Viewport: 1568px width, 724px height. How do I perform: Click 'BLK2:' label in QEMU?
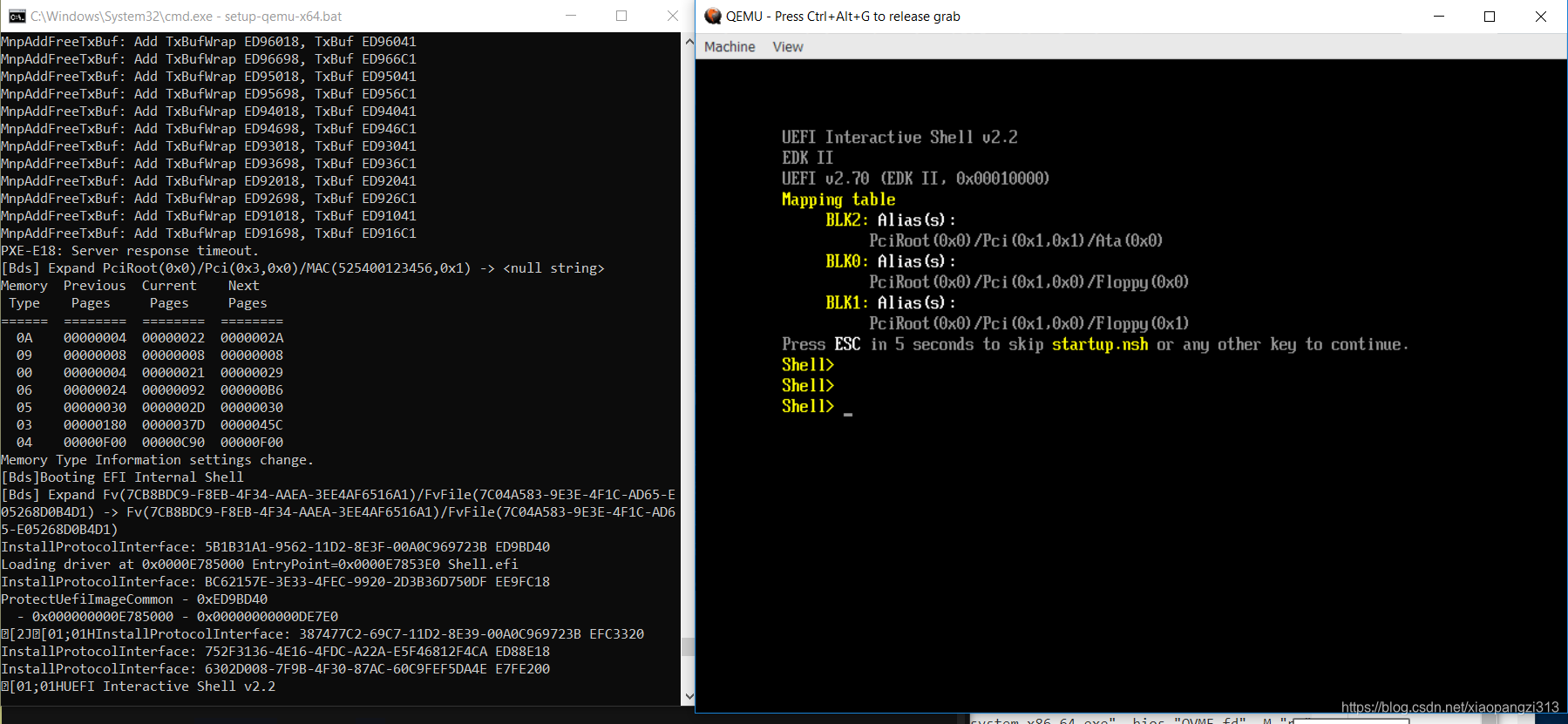[x=847, y=220]
